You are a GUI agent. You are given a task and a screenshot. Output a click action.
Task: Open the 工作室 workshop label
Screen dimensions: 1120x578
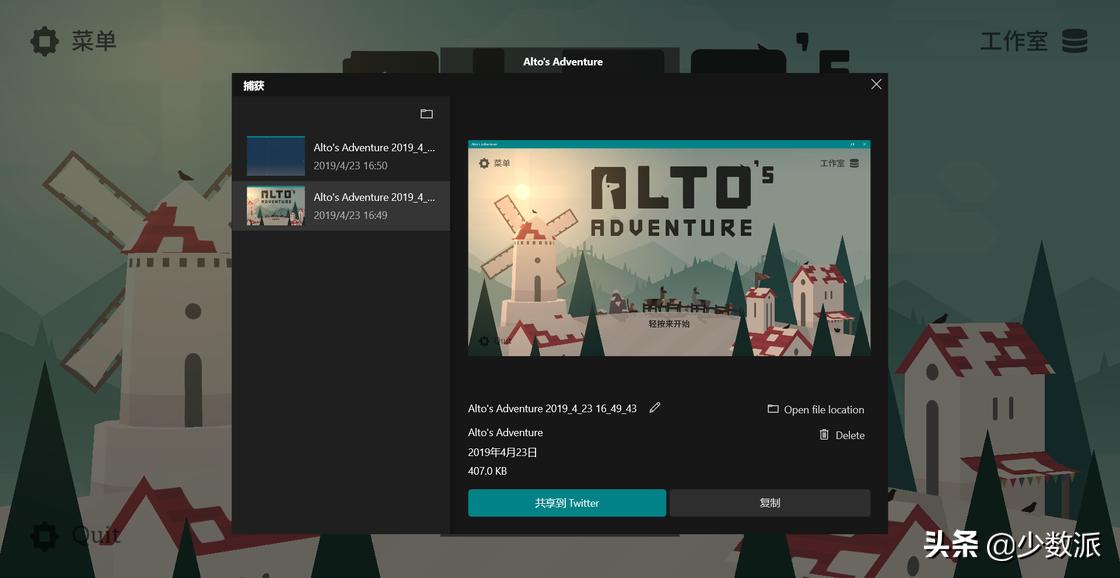coord(1013,41)
